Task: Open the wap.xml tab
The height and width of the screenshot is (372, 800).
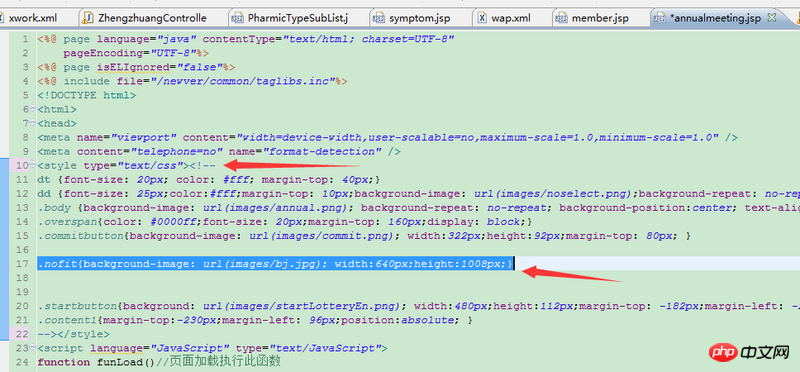Action: point(511,18)
